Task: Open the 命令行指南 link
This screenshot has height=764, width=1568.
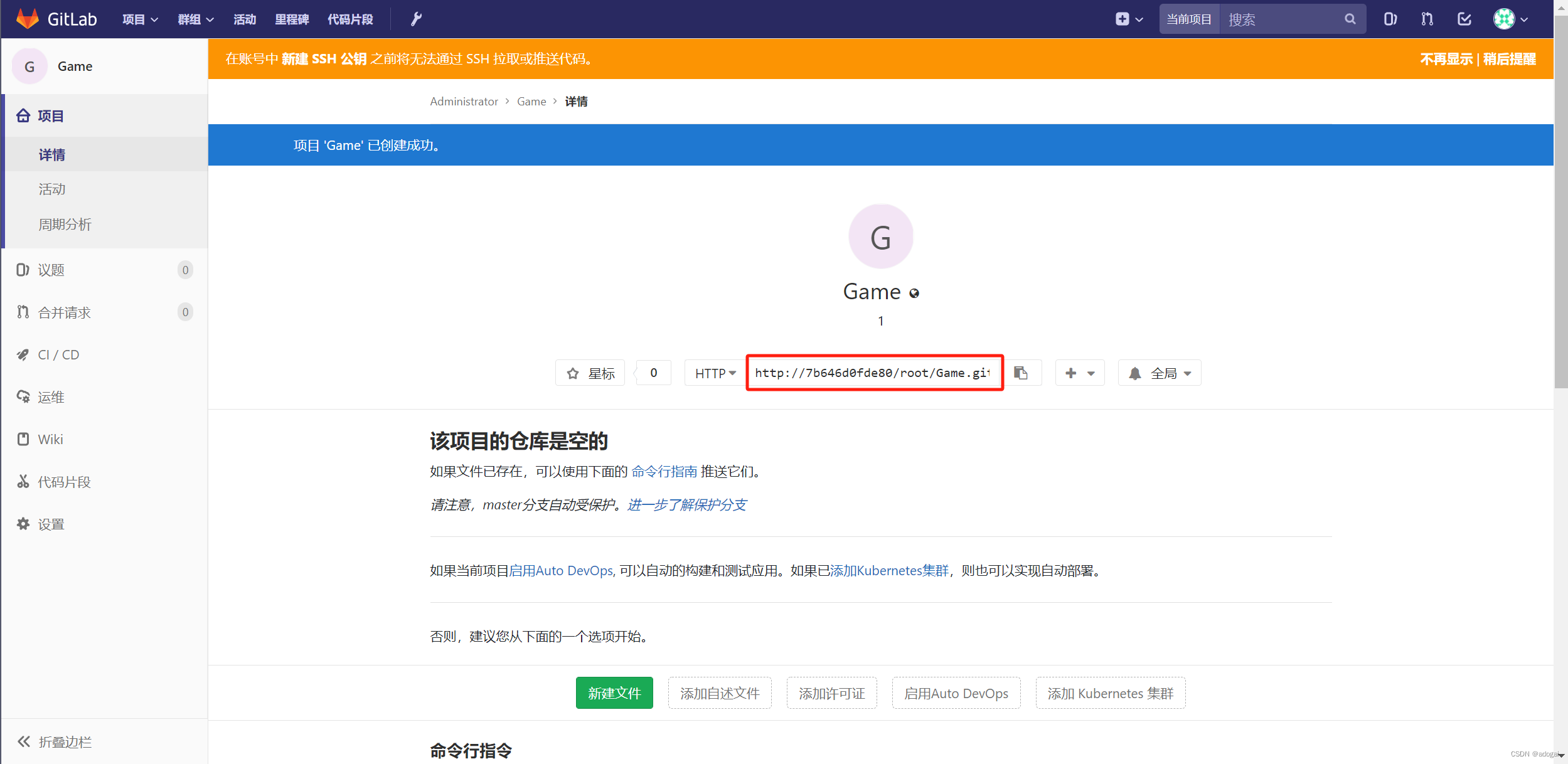Action: point(664,472)
